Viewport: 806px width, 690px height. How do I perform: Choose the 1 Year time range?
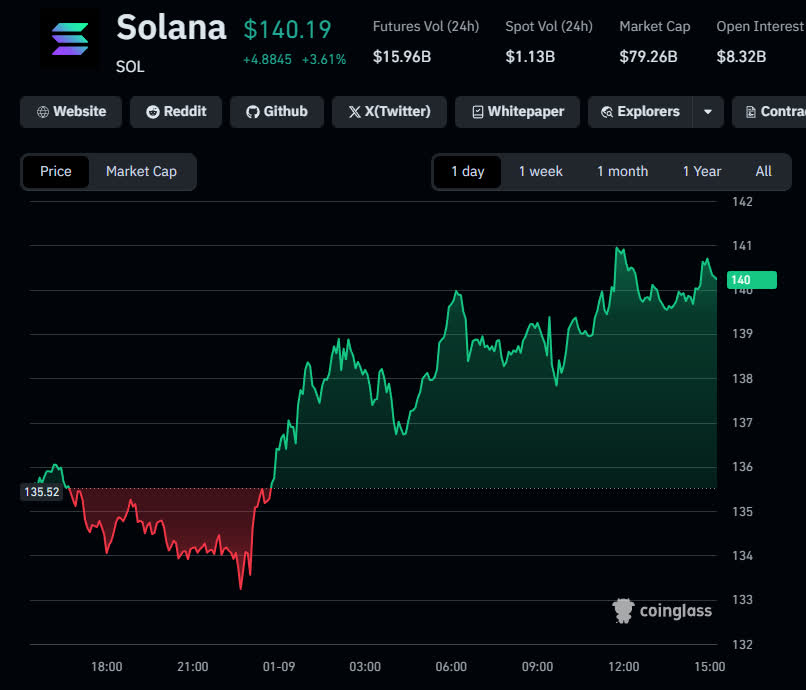point(701,172)
